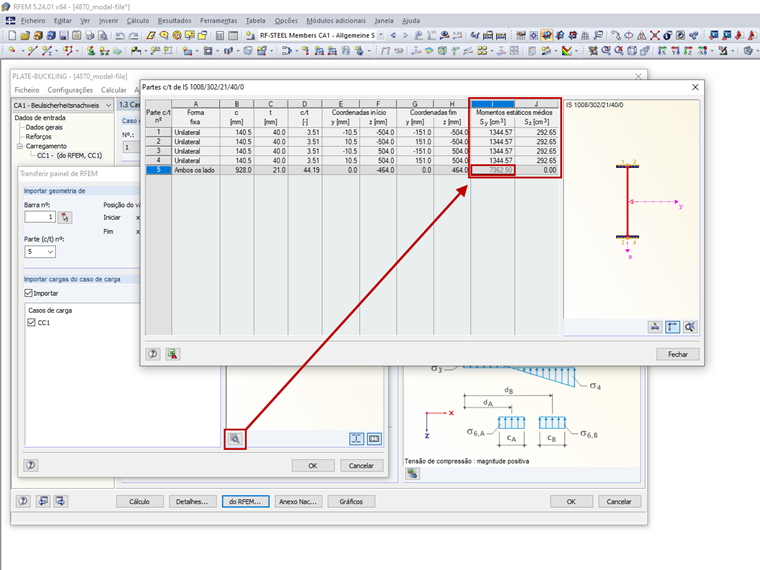
Task: Click OK in the Transferir painel dialog
Action: (313, 465)
